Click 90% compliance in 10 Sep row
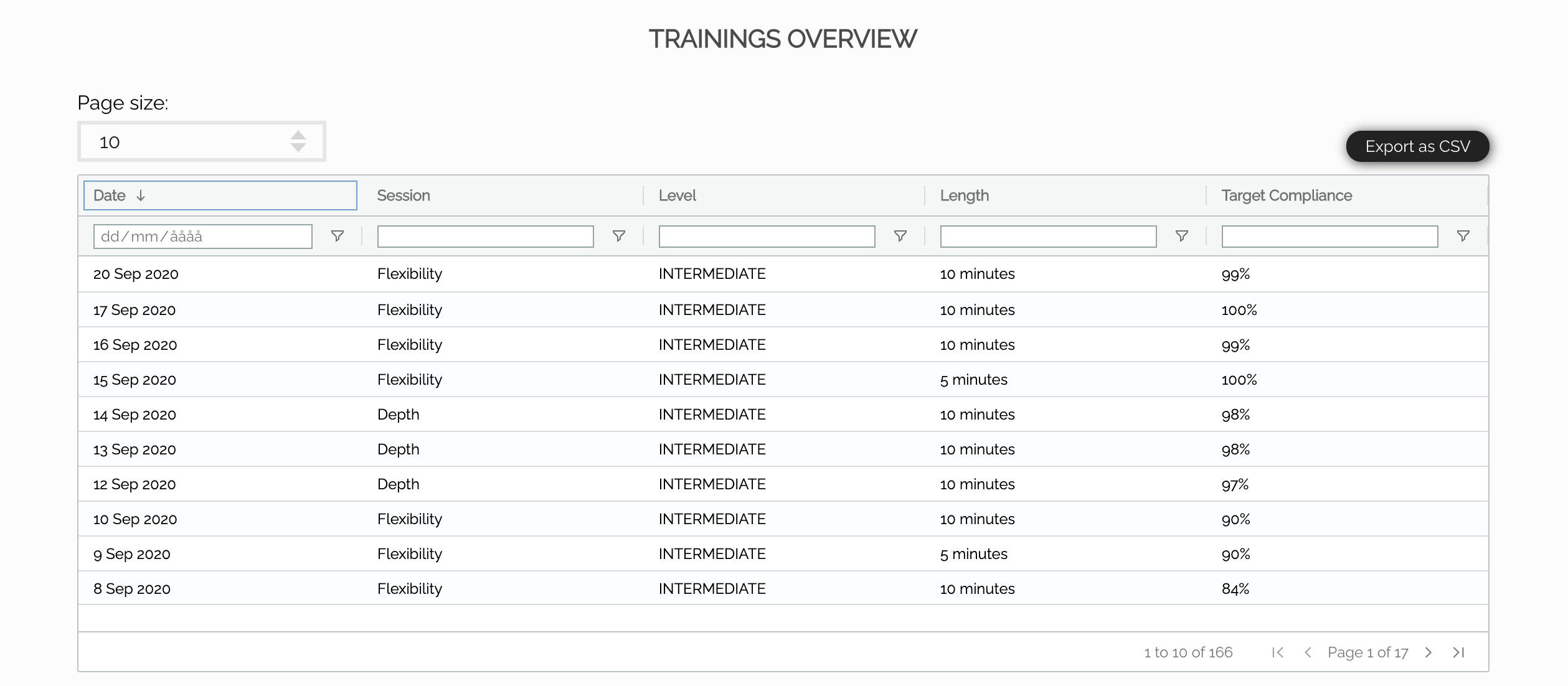Viewport: 1568px width, 686px height. (1236, 519)
